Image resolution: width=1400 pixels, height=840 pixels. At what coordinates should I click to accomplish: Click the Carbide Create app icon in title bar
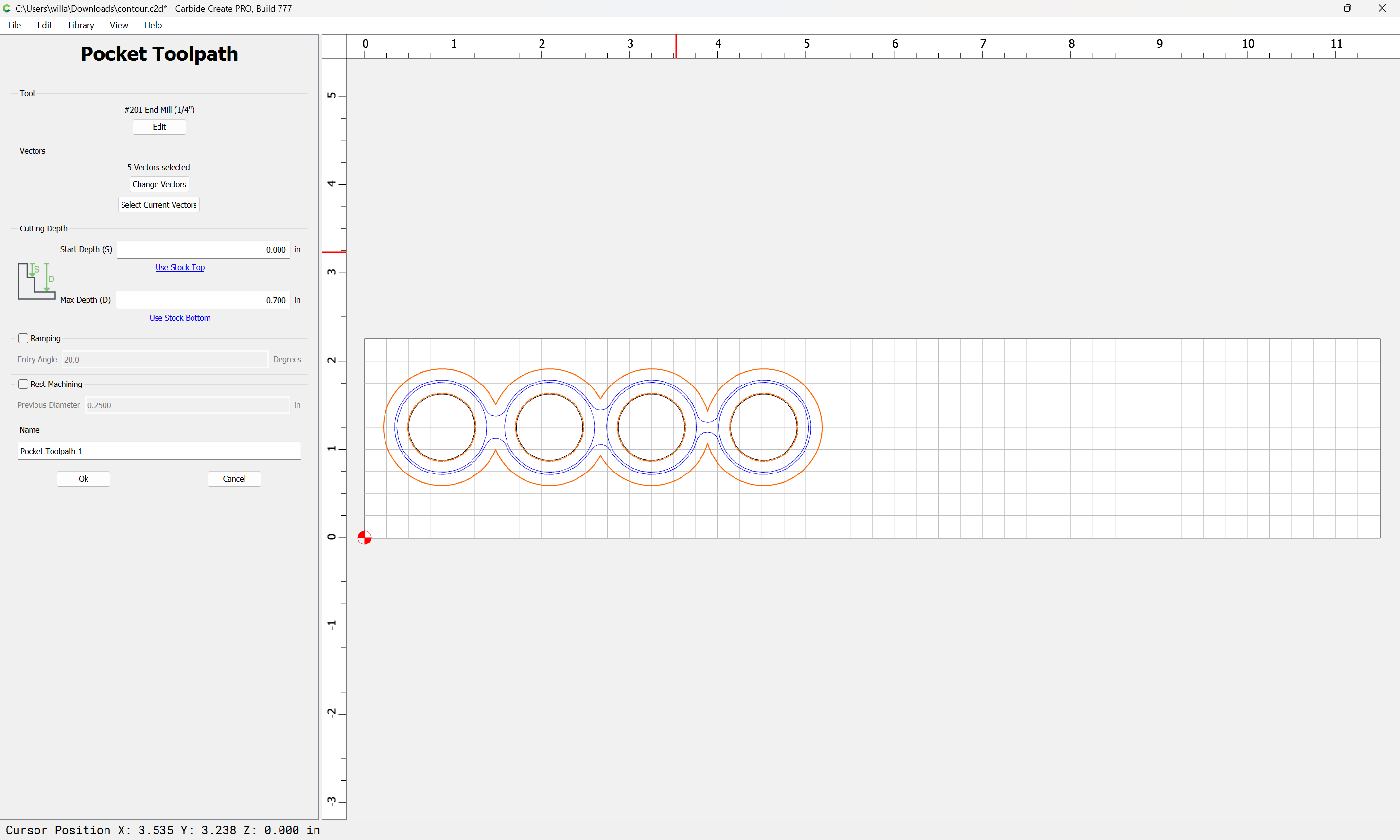point(7,8)
